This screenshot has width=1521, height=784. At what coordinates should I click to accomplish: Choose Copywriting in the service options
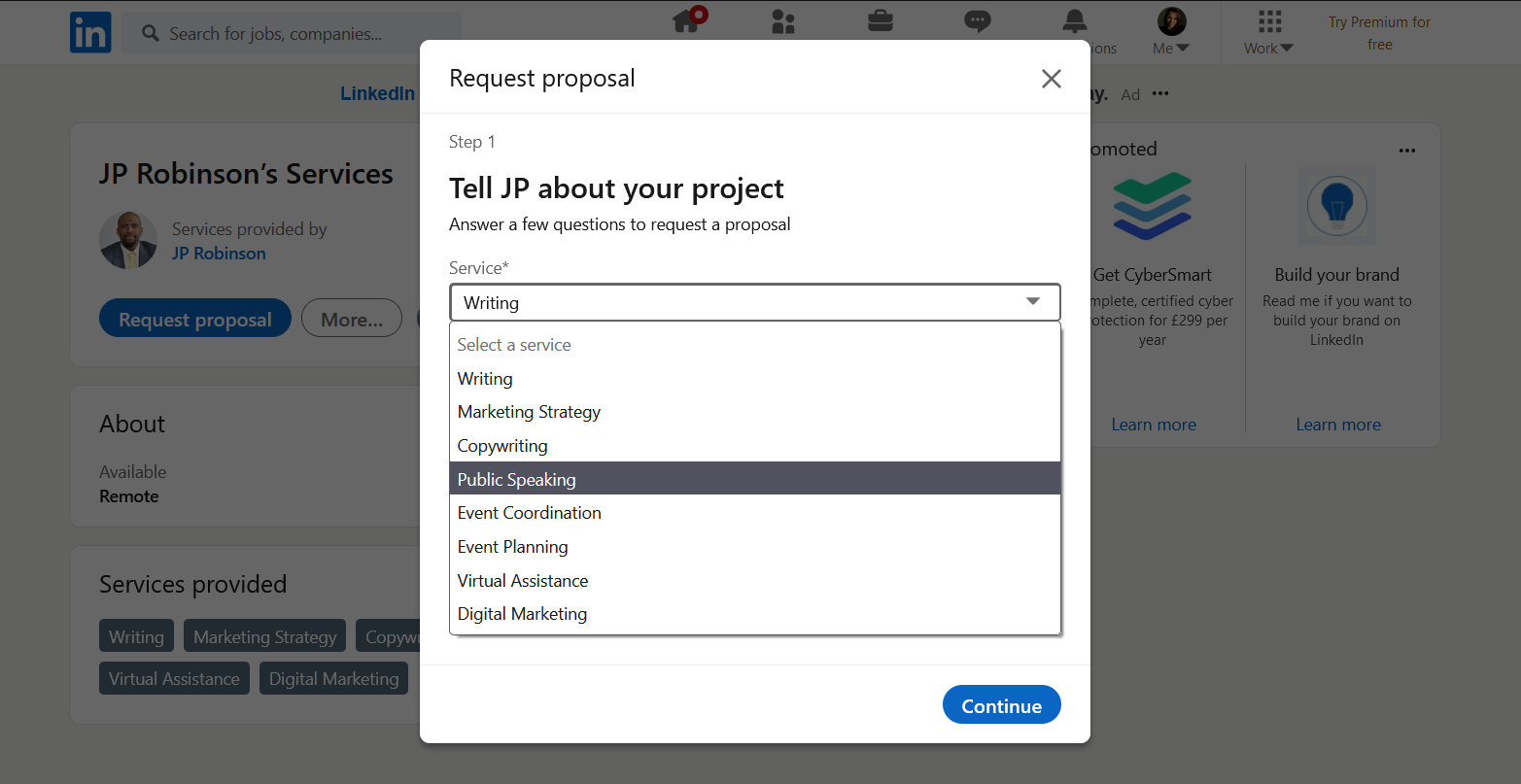(501, 445)
